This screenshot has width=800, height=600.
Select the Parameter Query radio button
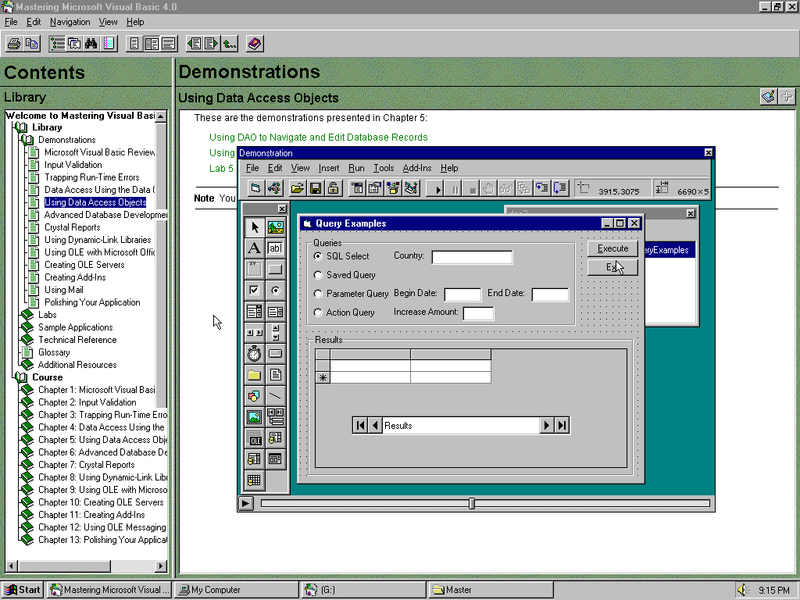pyautogui.click(x=318, y=294)
